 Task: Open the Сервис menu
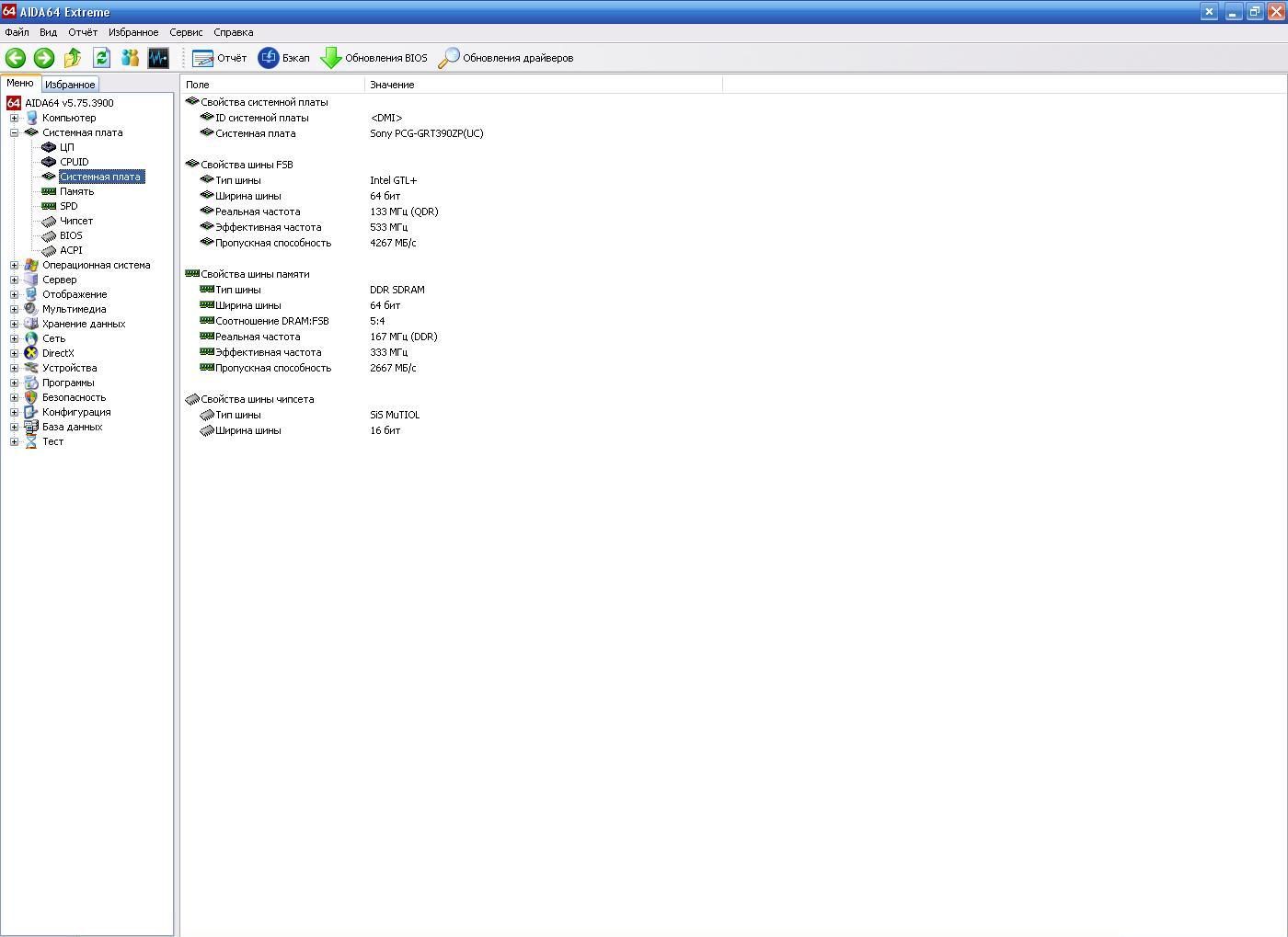point(186,32)
